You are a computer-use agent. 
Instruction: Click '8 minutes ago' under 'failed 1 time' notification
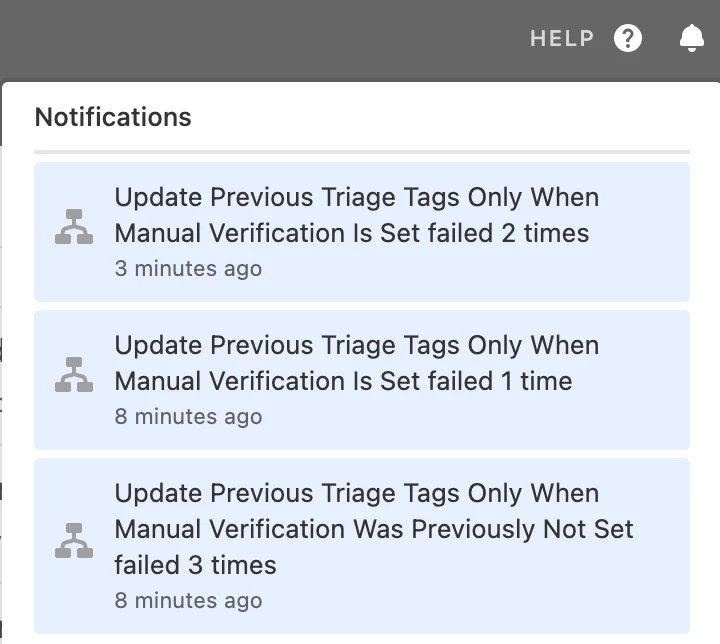point(188,417)
